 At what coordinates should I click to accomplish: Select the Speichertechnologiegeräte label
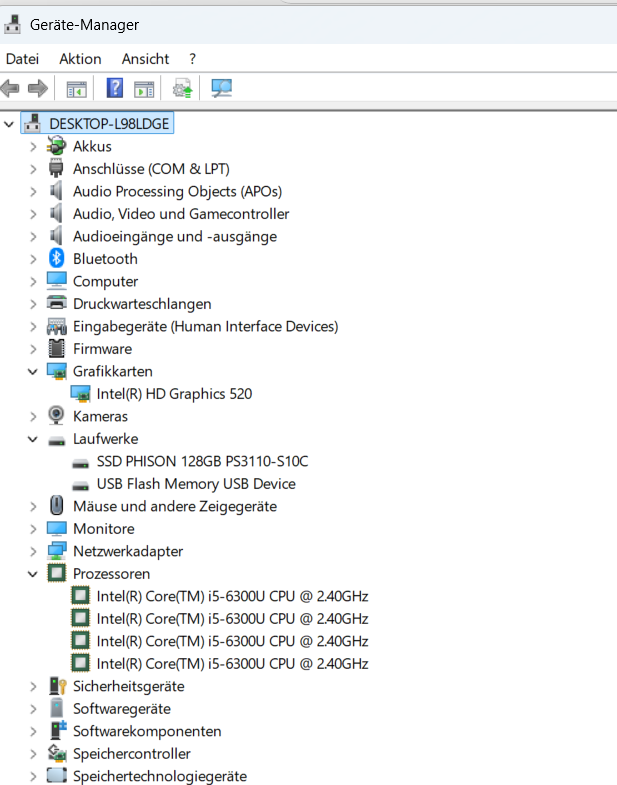[x=160, y=776]
